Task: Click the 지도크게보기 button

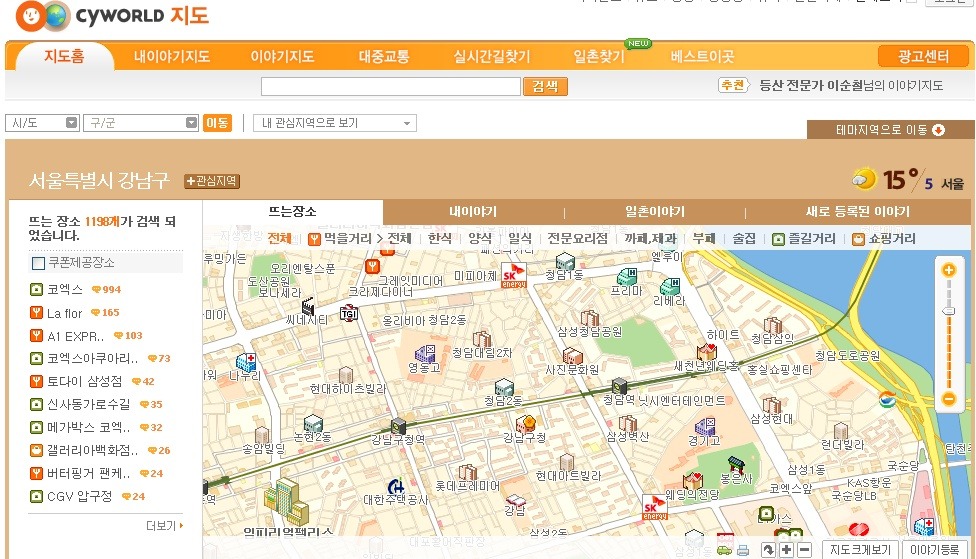Action: 860,550
